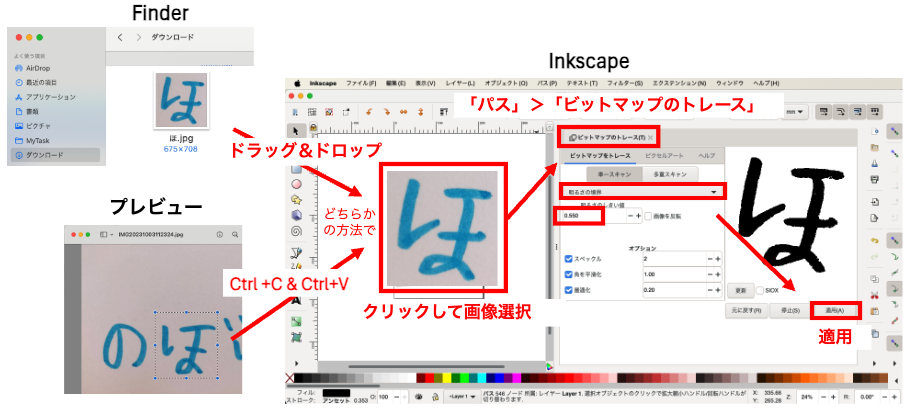
Task: Click the Select All icon in Inkscape toolbar
Action: coord(296,112)
